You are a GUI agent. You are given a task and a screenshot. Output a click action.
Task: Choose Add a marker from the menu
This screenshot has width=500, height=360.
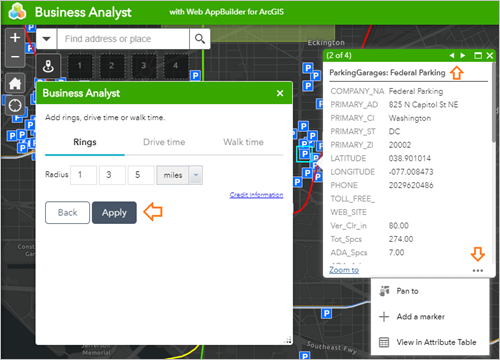click(430, 317)
